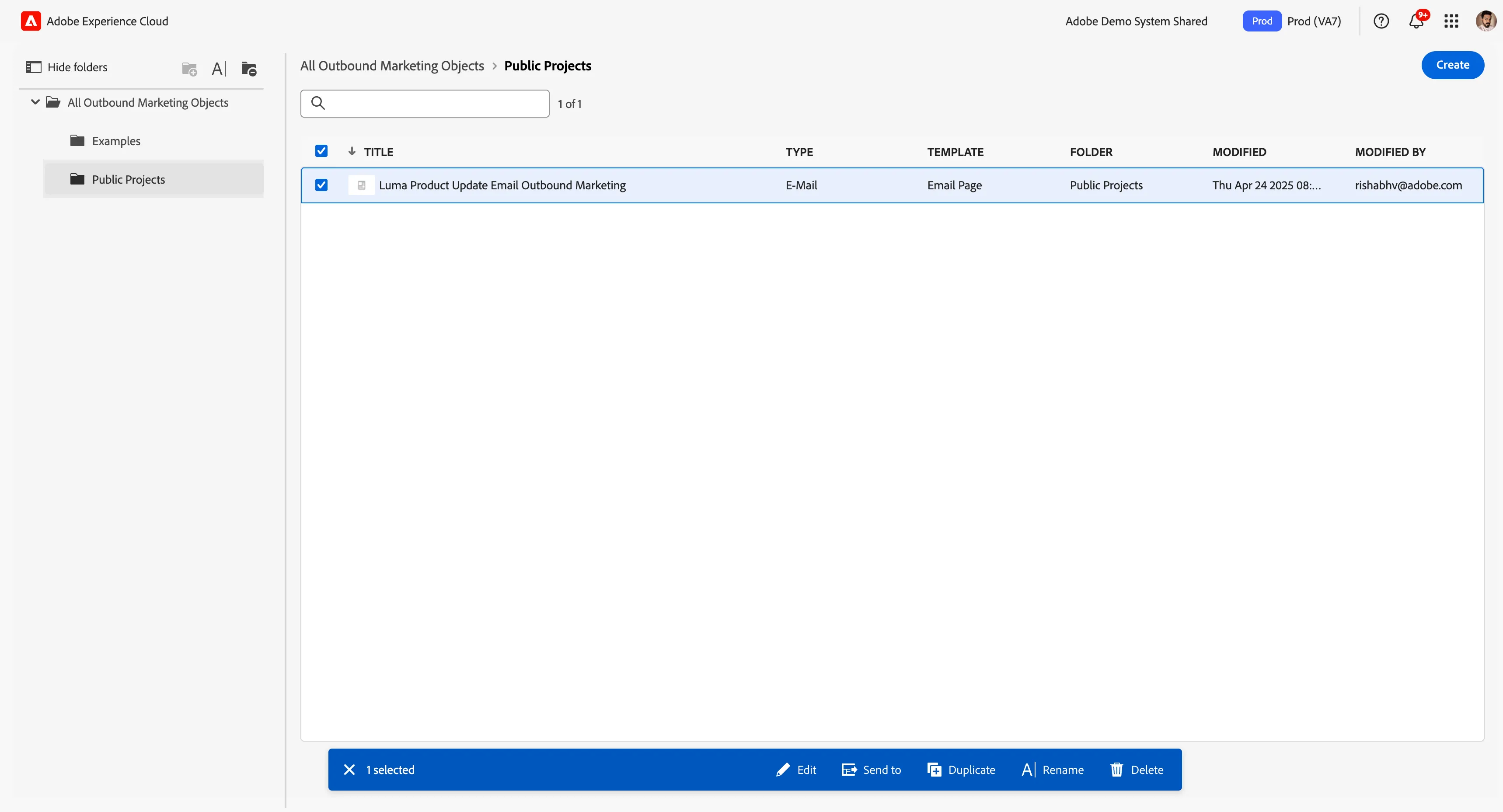Click the Email Page template cell
Viewport: 1503px width, 812px height.
coord(955,185)
